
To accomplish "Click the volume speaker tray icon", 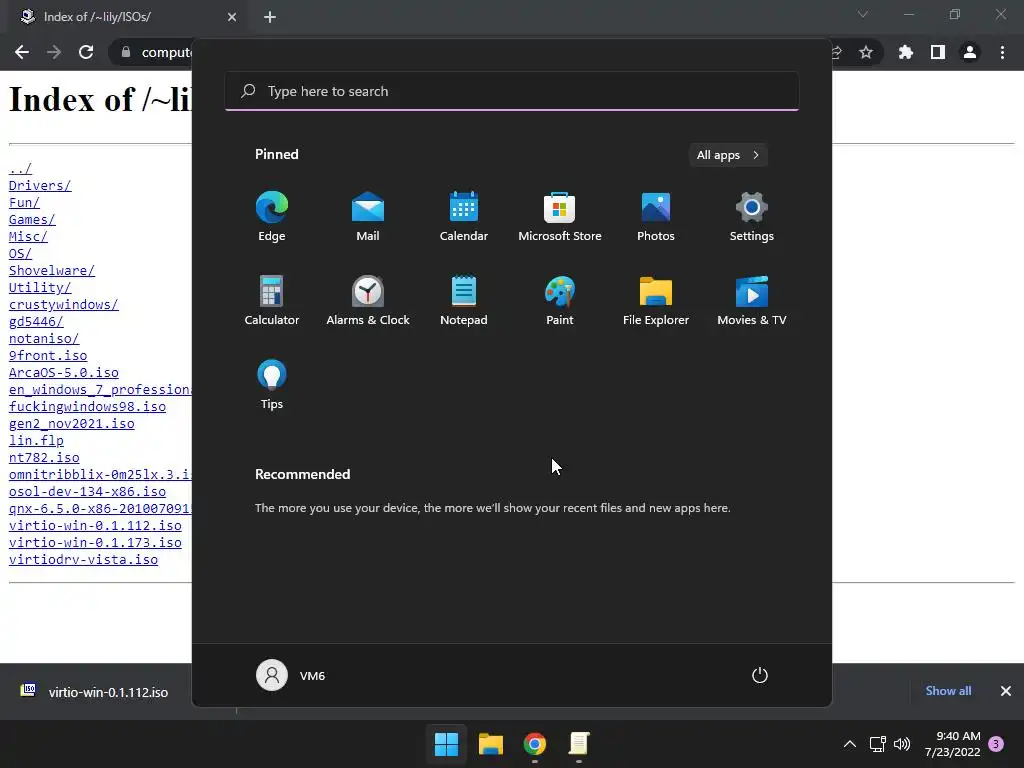I will click(x=902, y=744).
